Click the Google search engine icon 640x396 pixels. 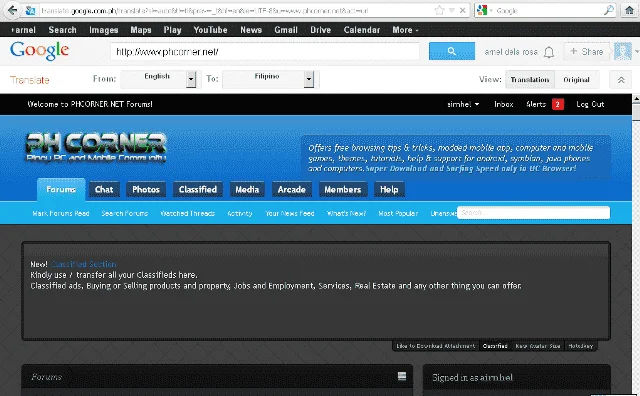(482, 10)
